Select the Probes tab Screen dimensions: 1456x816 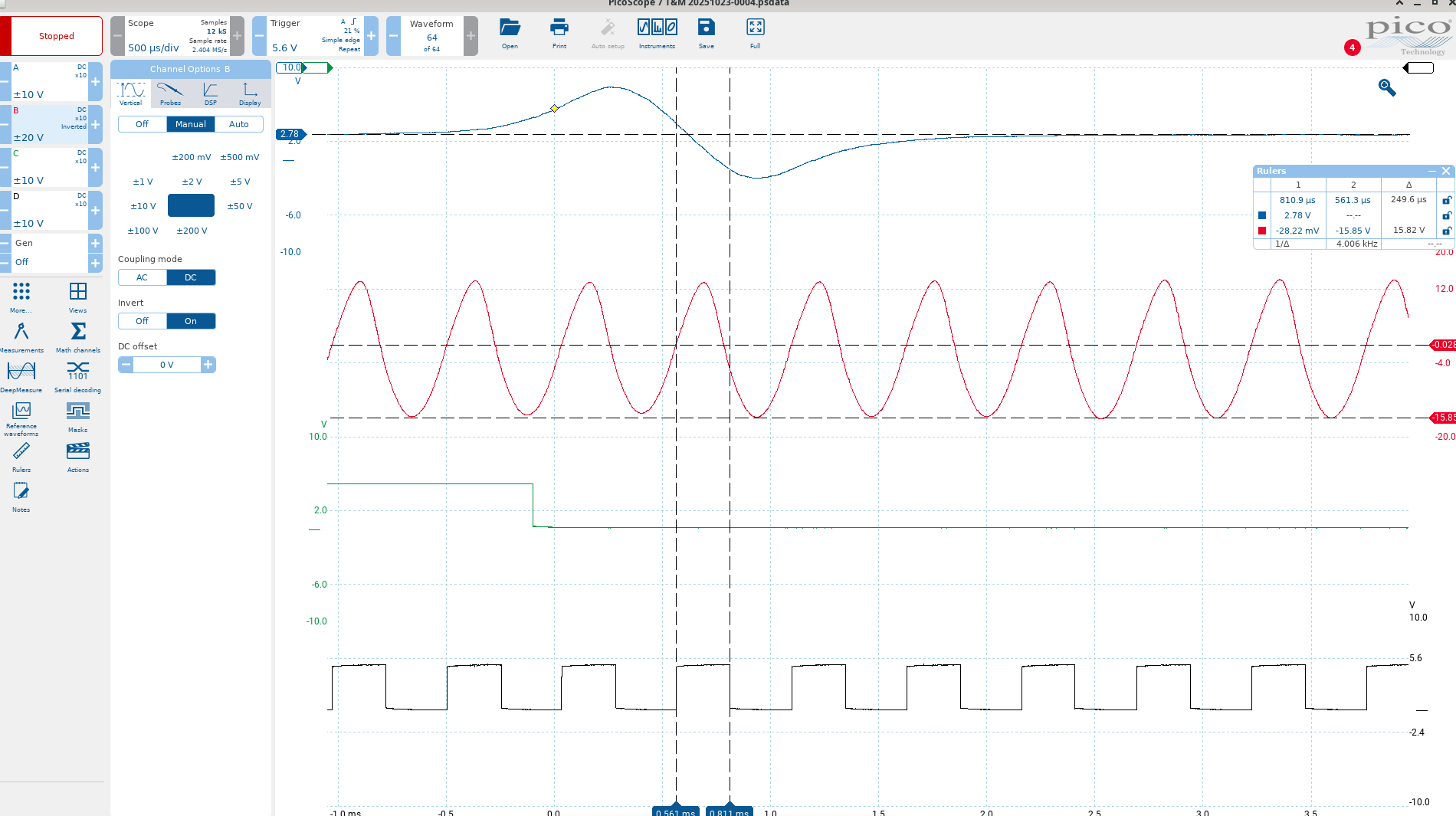170,93
